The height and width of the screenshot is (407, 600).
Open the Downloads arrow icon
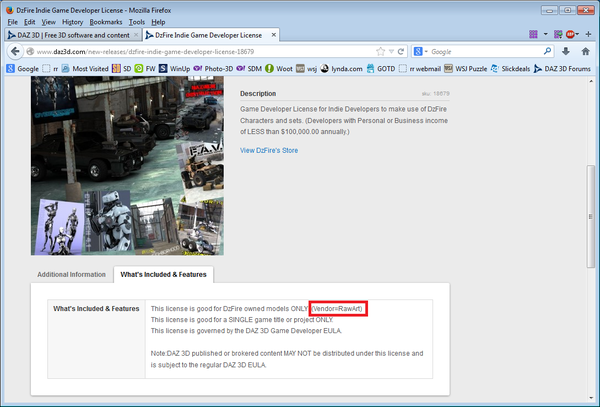[x=566, y=51]
